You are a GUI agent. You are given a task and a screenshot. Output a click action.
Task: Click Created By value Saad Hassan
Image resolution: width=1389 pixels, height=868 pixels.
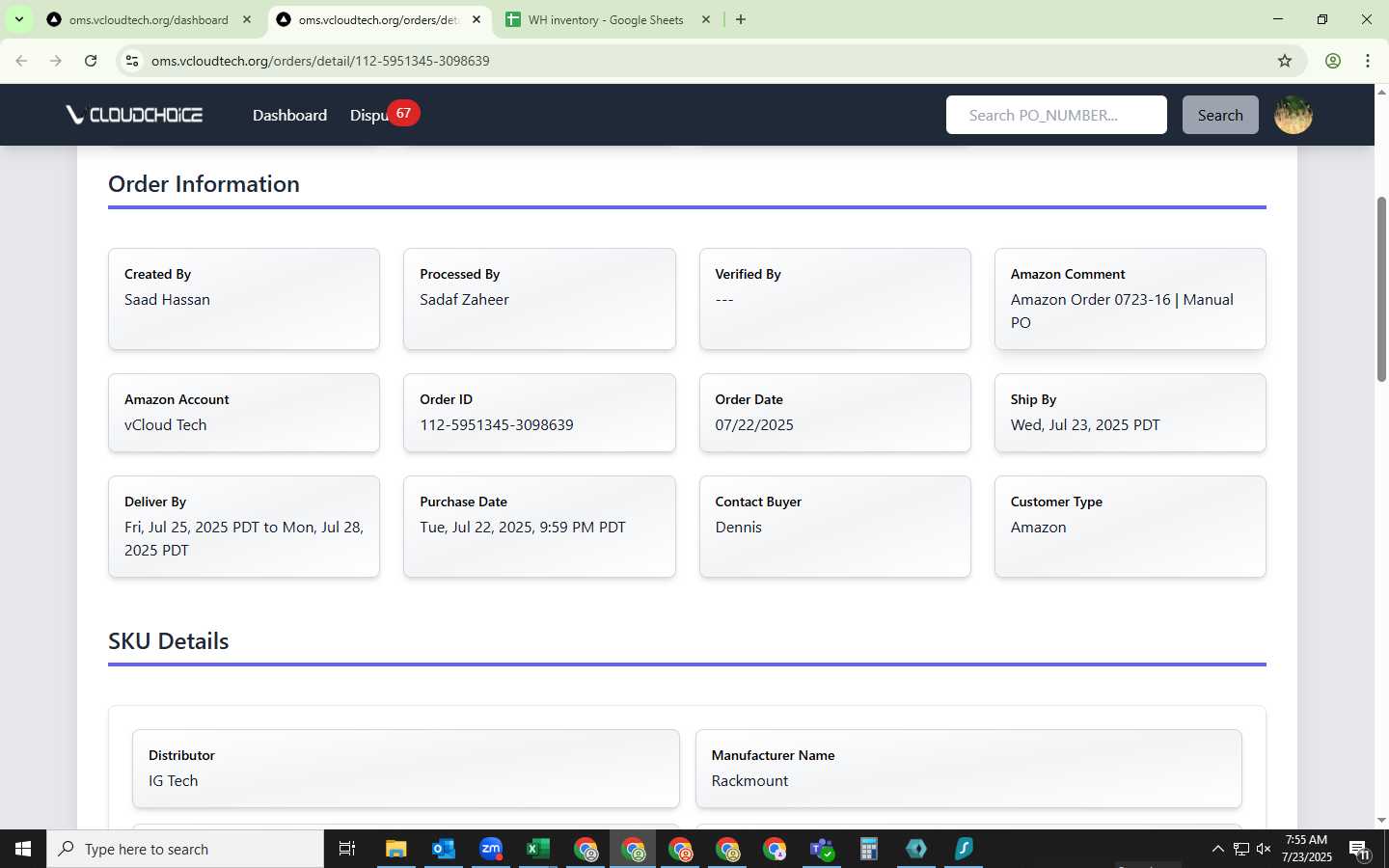pyautogui.click(x=167, y=300)
